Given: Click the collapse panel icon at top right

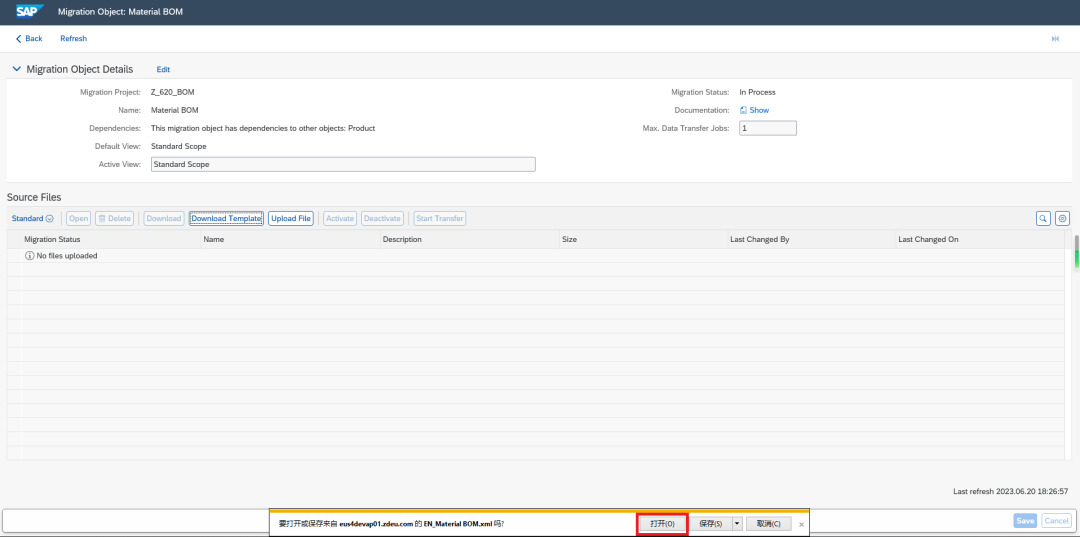Looking at the screenshot, I should point(1055,39).
